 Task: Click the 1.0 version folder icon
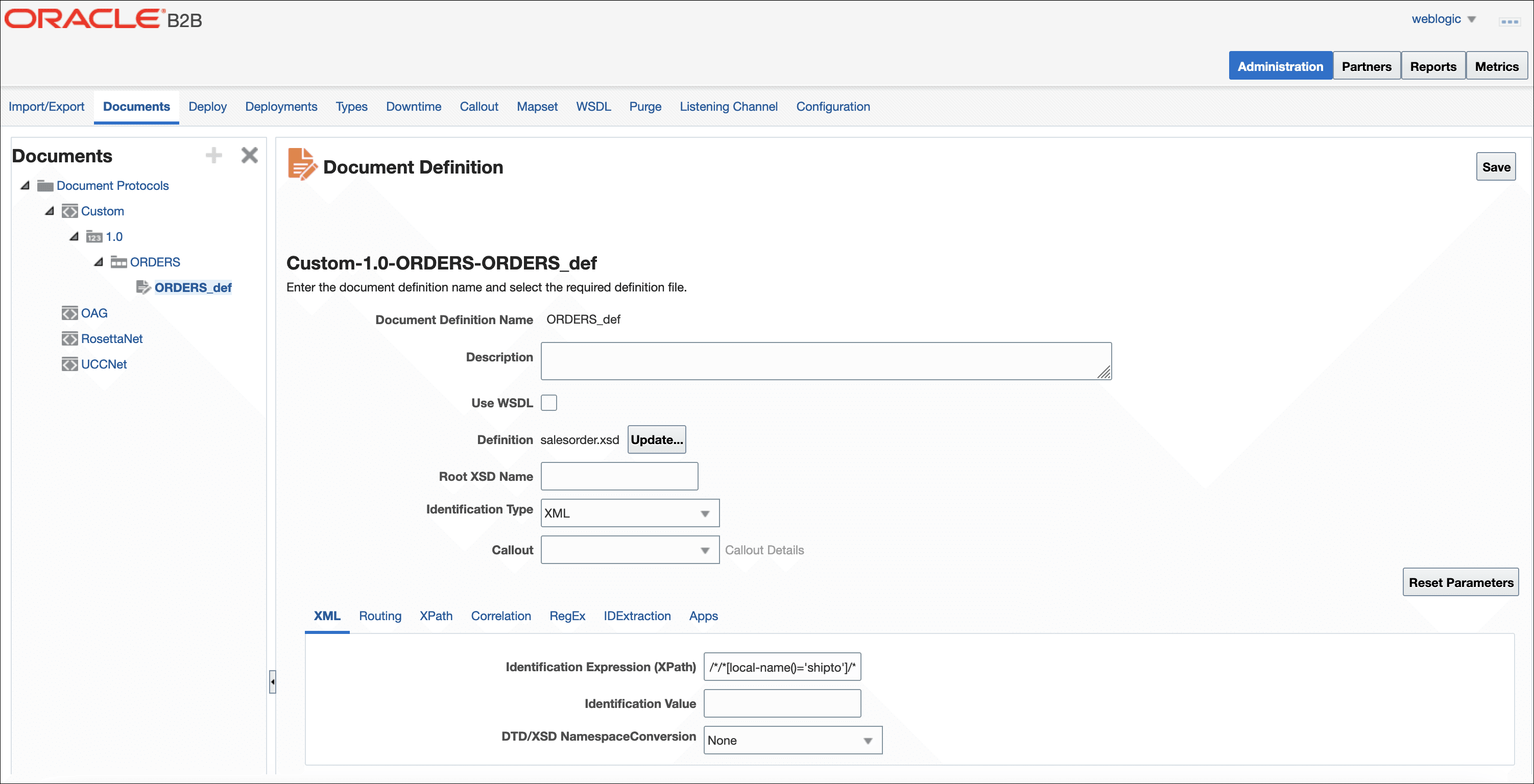94,237
